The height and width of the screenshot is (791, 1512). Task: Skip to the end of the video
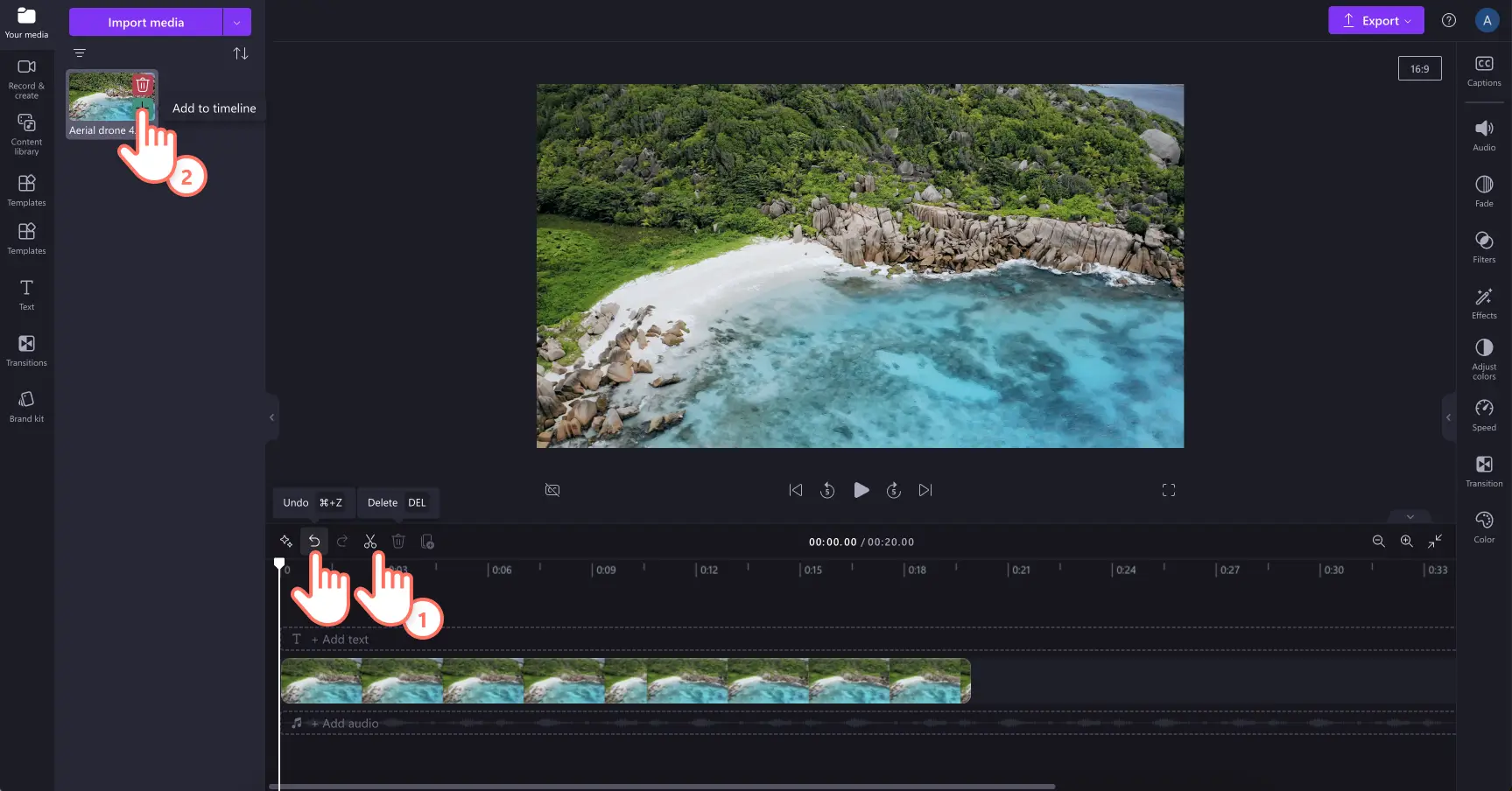click(925, 490)
